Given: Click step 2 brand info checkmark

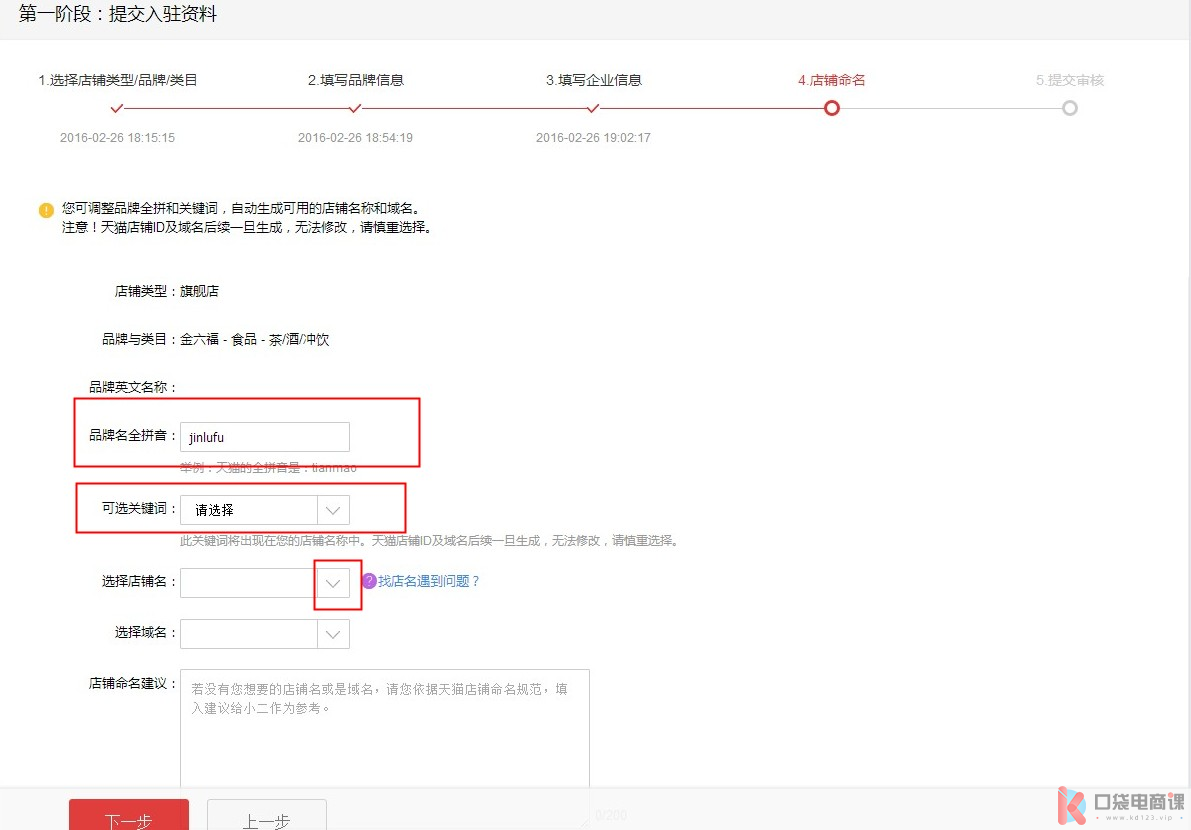Looking at the screenshot, I should 355,108.
